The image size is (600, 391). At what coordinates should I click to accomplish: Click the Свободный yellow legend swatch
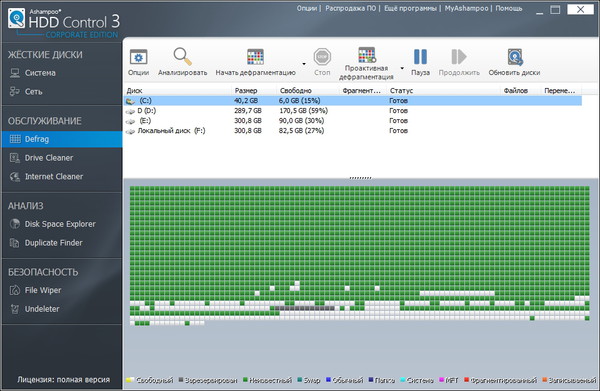tap(130, 380)
